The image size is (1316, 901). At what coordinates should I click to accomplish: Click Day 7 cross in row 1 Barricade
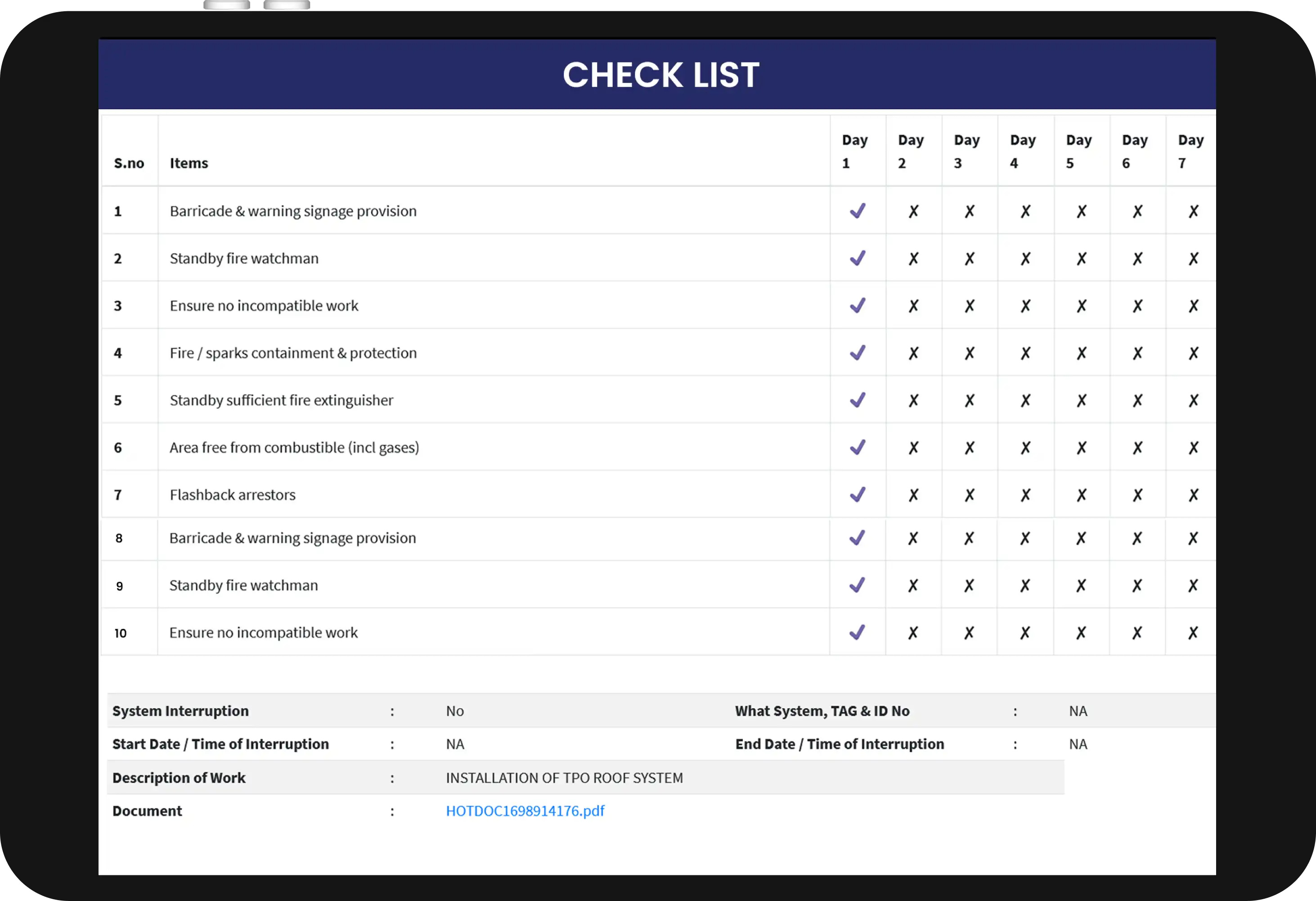(x=1193, y=211)
